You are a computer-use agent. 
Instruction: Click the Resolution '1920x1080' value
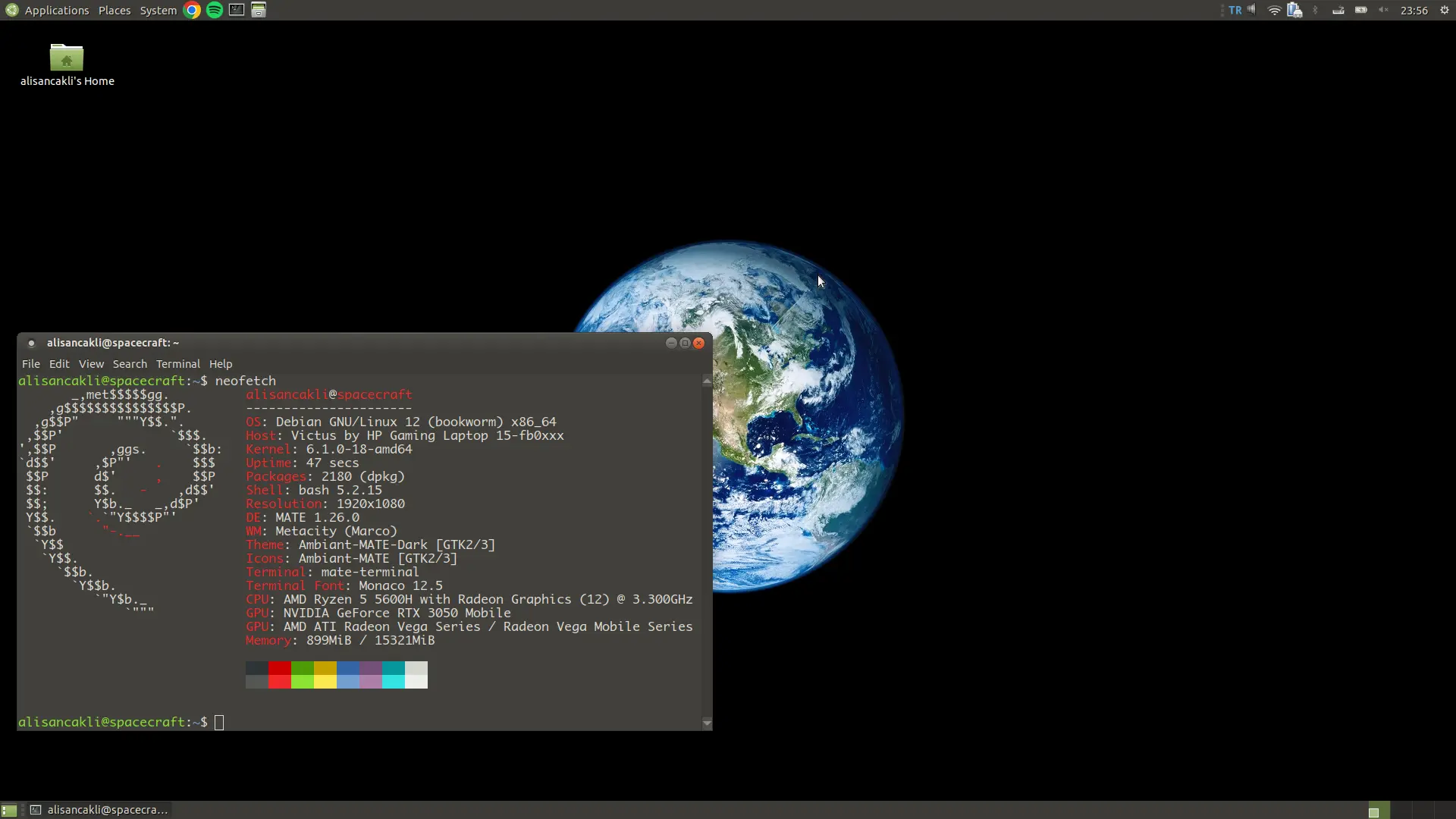370,504
